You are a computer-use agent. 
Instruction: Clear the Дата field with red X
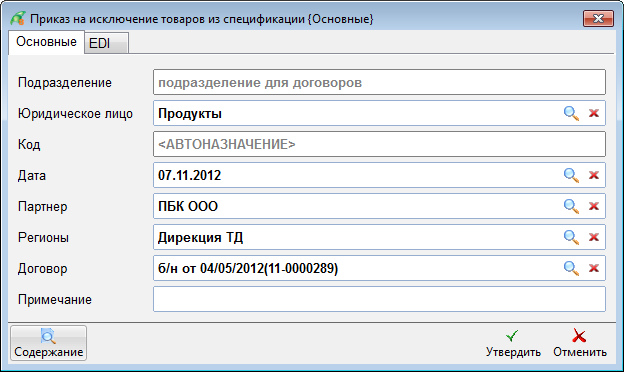point(594,175)
